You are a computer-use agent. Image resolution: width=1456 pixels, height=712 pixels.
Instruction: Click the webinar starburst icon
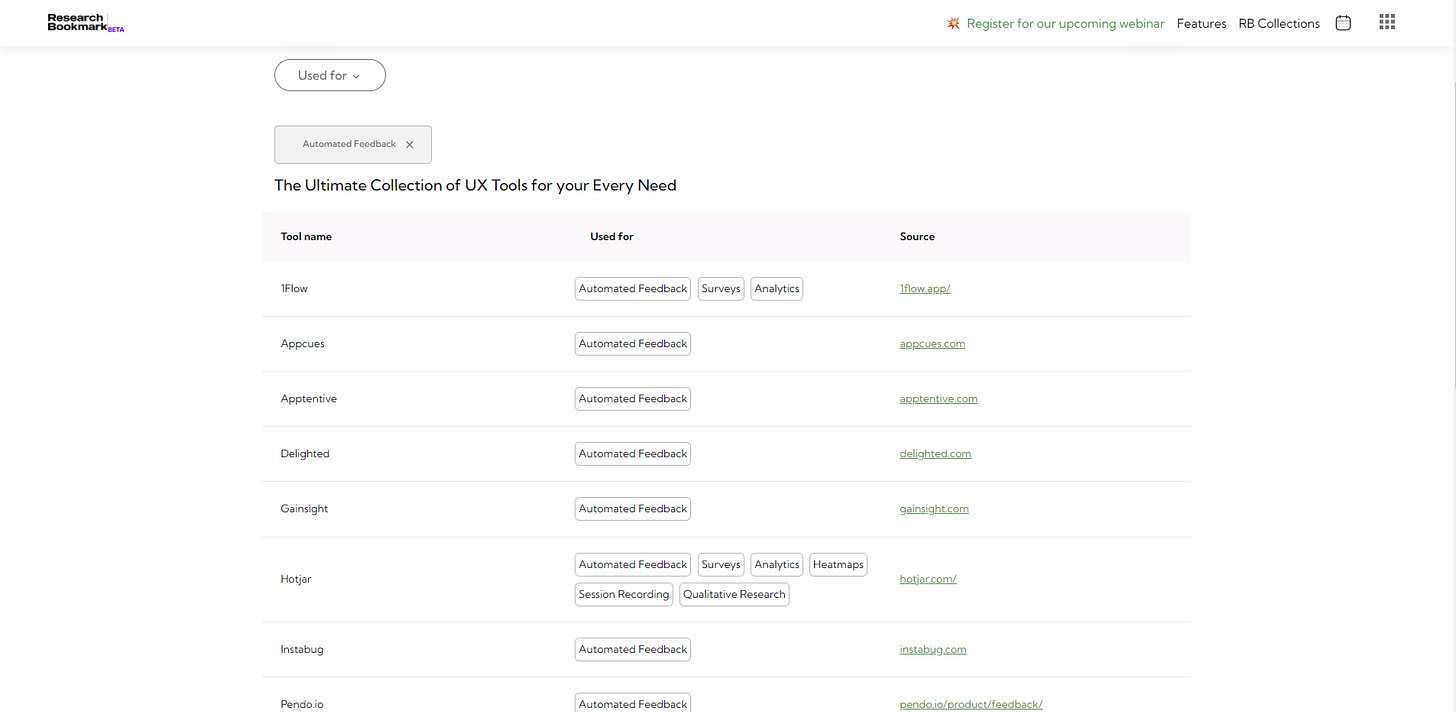[953, 23]
